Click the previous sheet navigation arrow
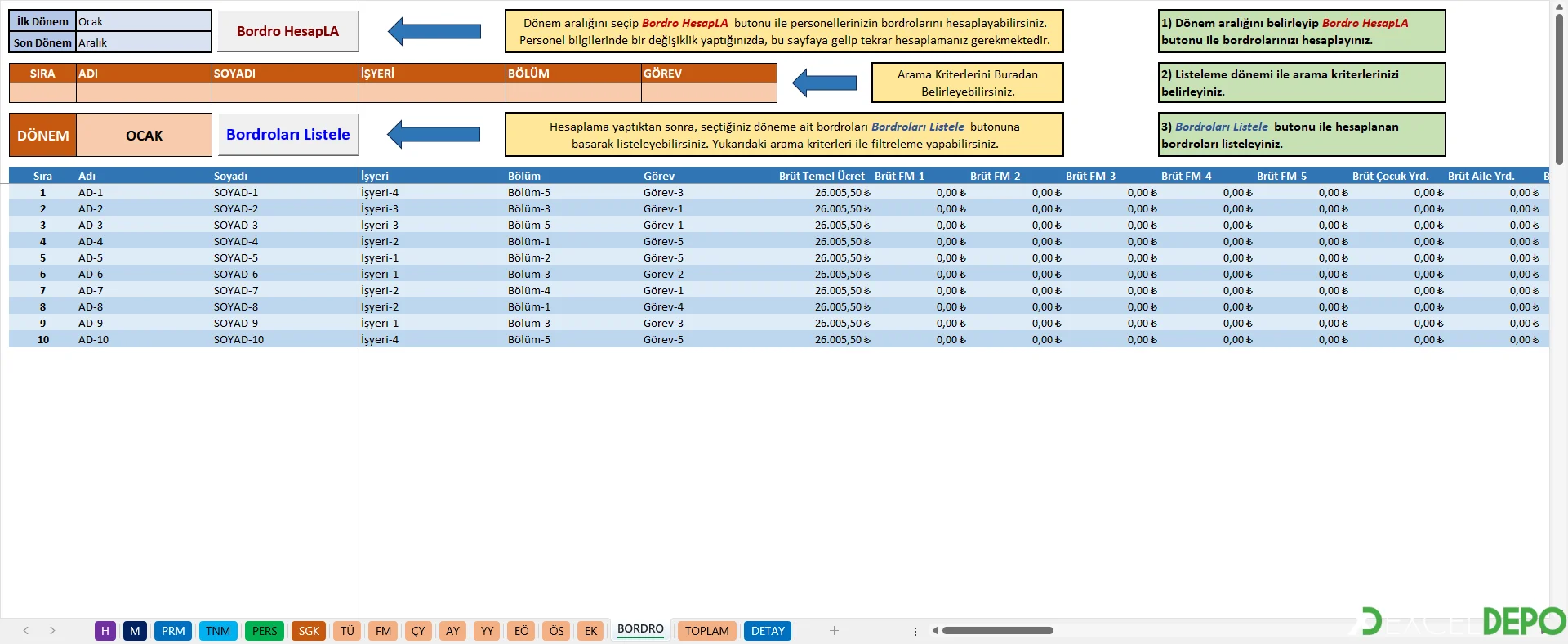This screenshot has width=1568, height=644. [x=26, y=630]
